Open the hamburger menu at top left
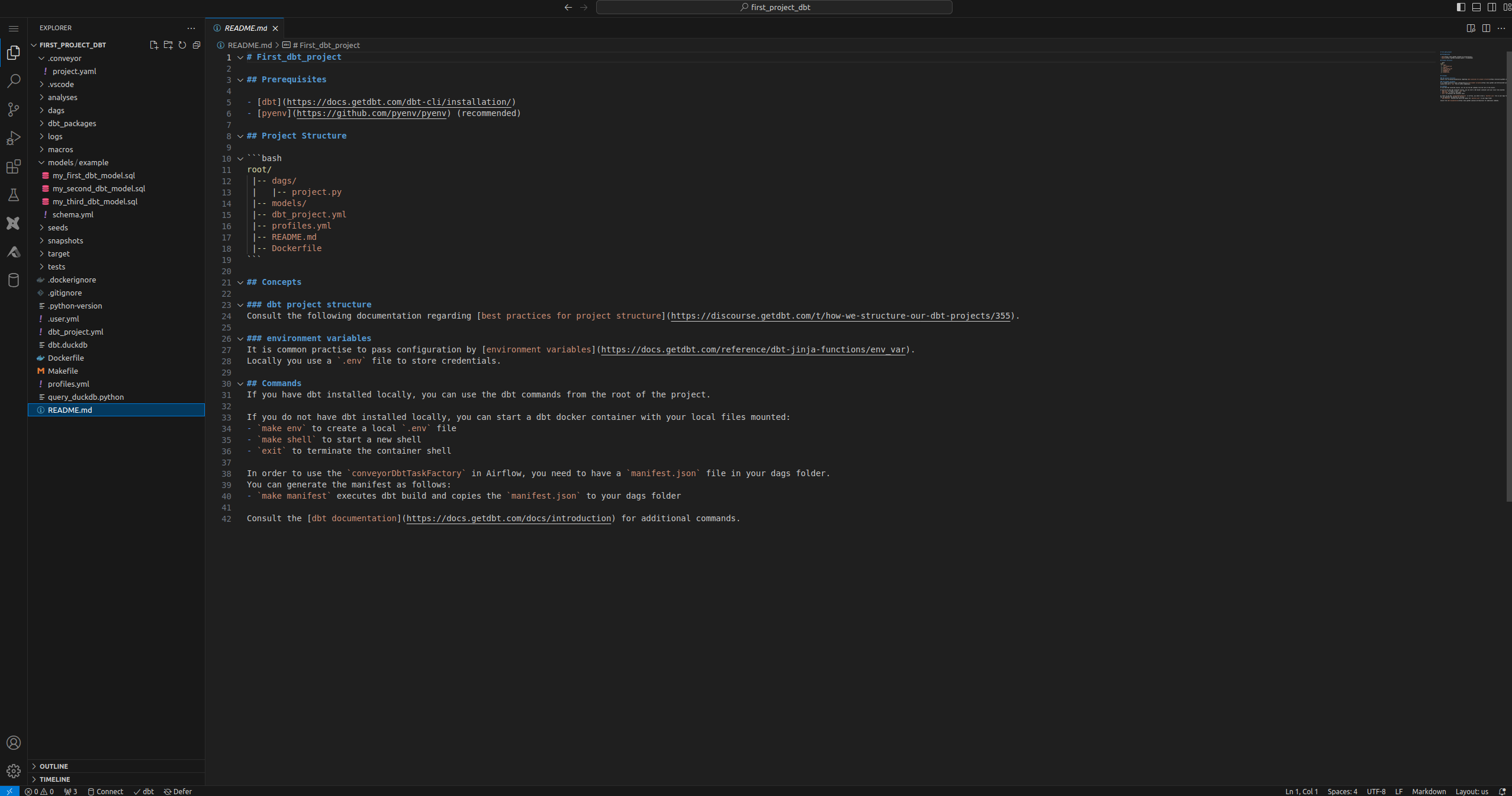 click(14, 28)
